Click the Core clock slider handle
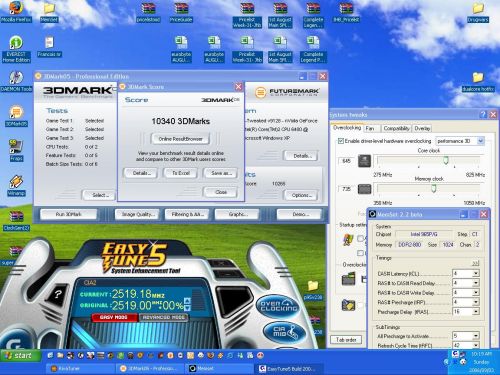 tap(446, 161)
